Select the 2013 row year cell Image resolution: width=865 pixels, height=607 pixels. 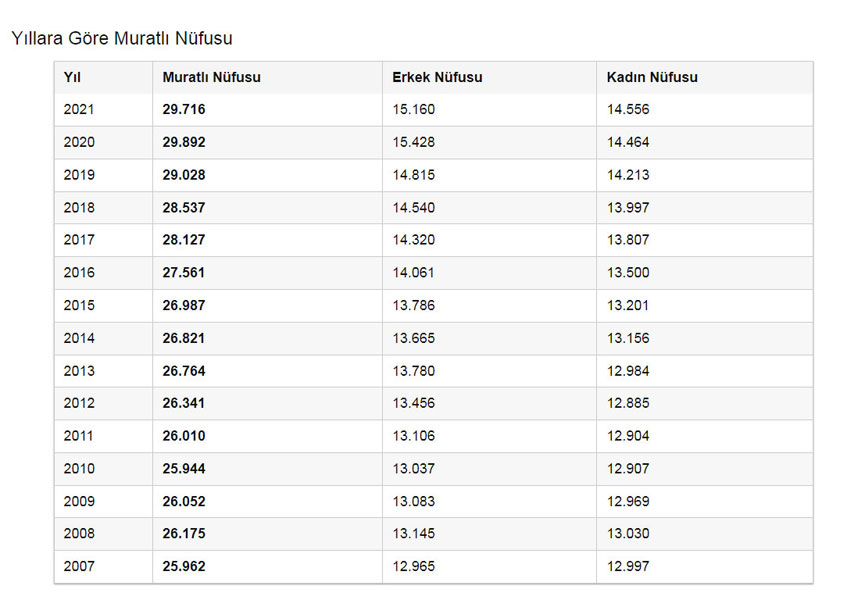click(79, 371)
